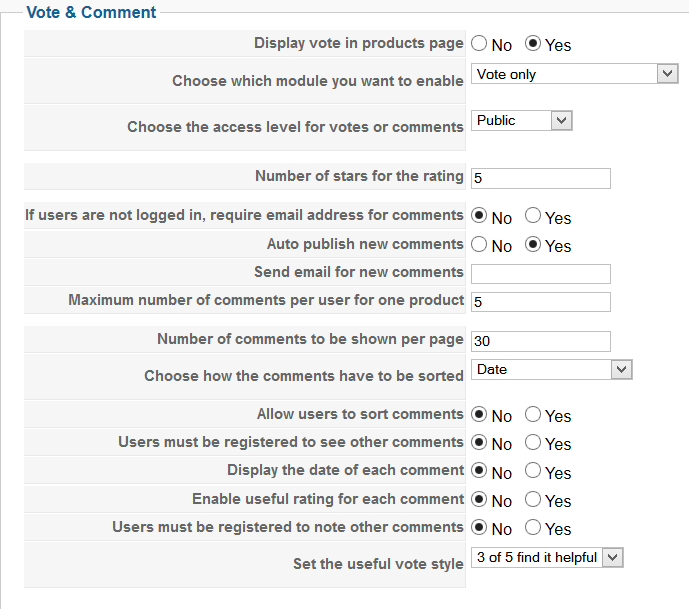This screenshot has height=609, width=689.
Task: Select No for Enable useful rating
Action: [x=479, y=500]
